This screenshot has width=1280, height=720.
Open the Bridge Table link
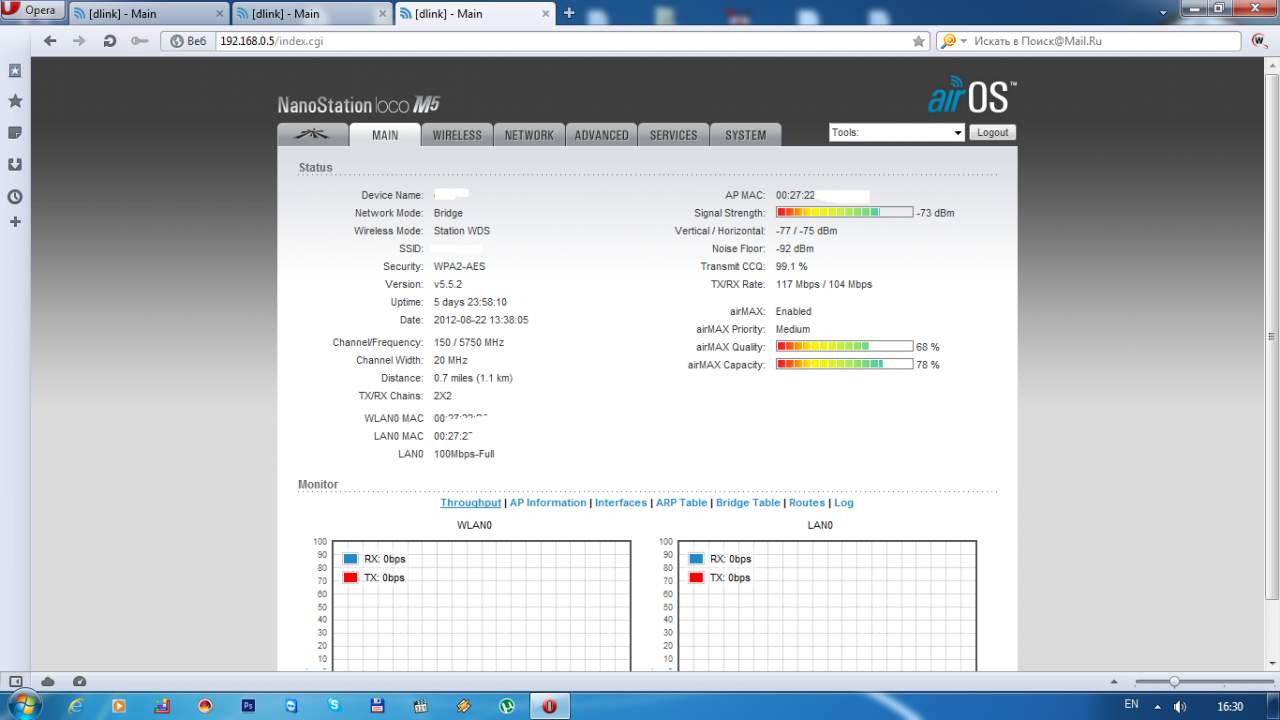[x=748, y=503]
